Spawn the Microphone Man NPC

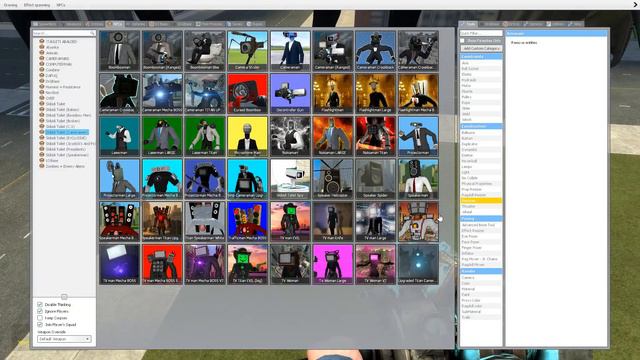247,136
